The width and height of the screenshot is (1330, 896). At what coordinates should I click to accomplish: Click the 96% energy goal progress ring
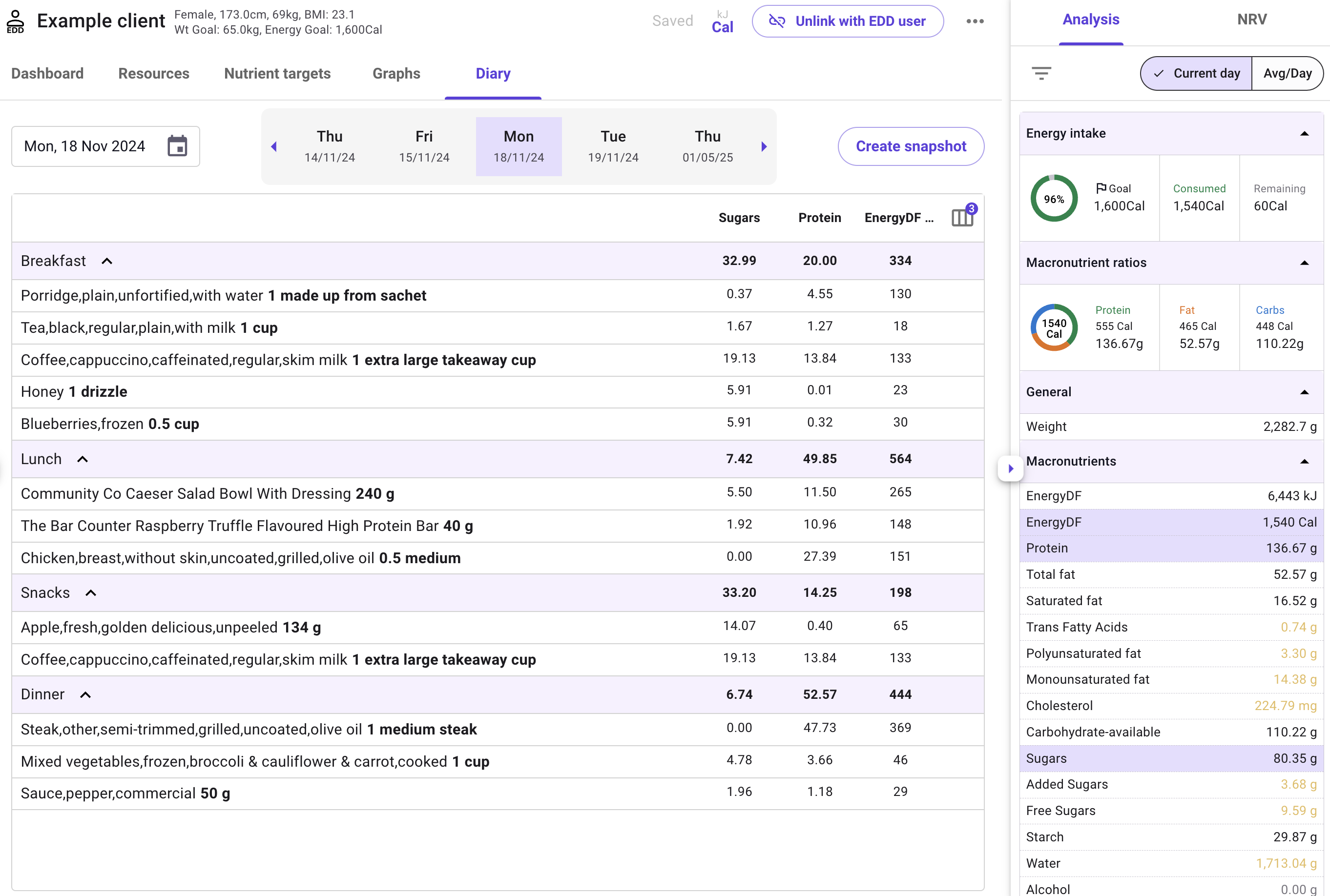pyautogui.click(x=1053, y=198)
